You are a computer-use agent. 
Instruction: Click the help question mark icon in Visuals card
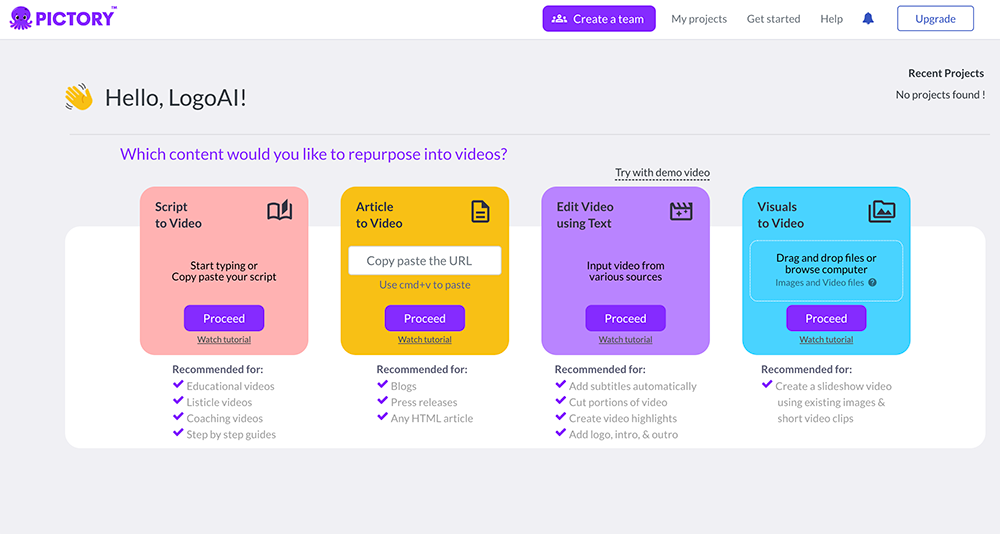tap(872, 283)
